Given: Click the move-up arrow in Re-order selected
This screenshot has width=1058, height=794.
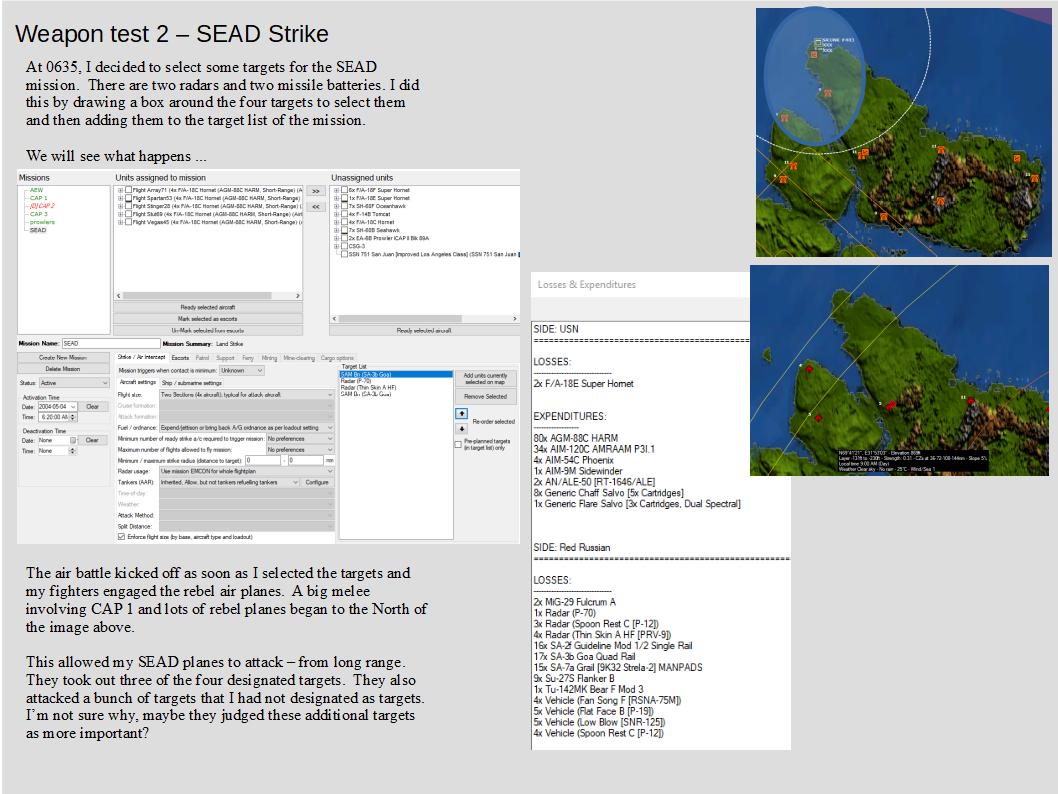Looking at the screenshot, I should coord(462,413).
